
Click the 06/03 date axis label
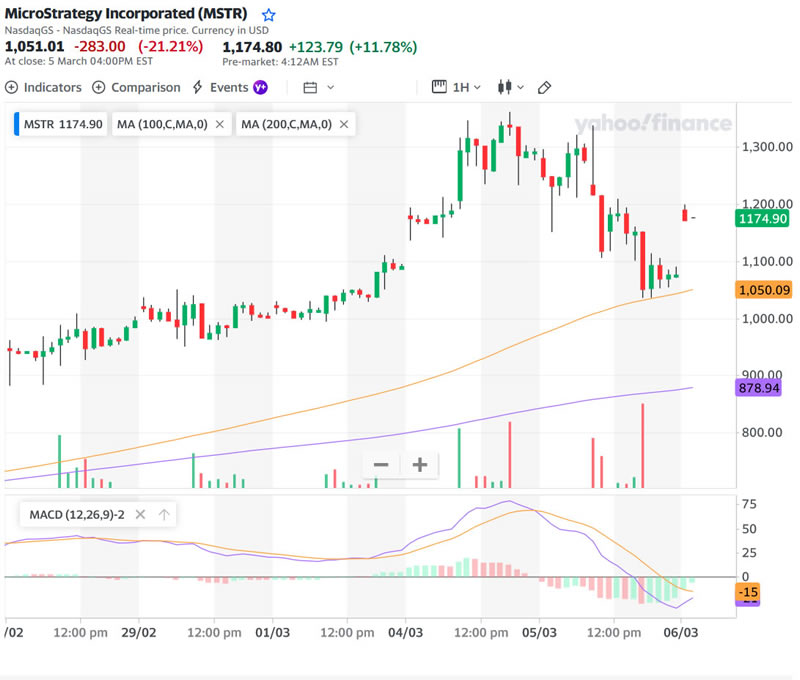(681, 633)
